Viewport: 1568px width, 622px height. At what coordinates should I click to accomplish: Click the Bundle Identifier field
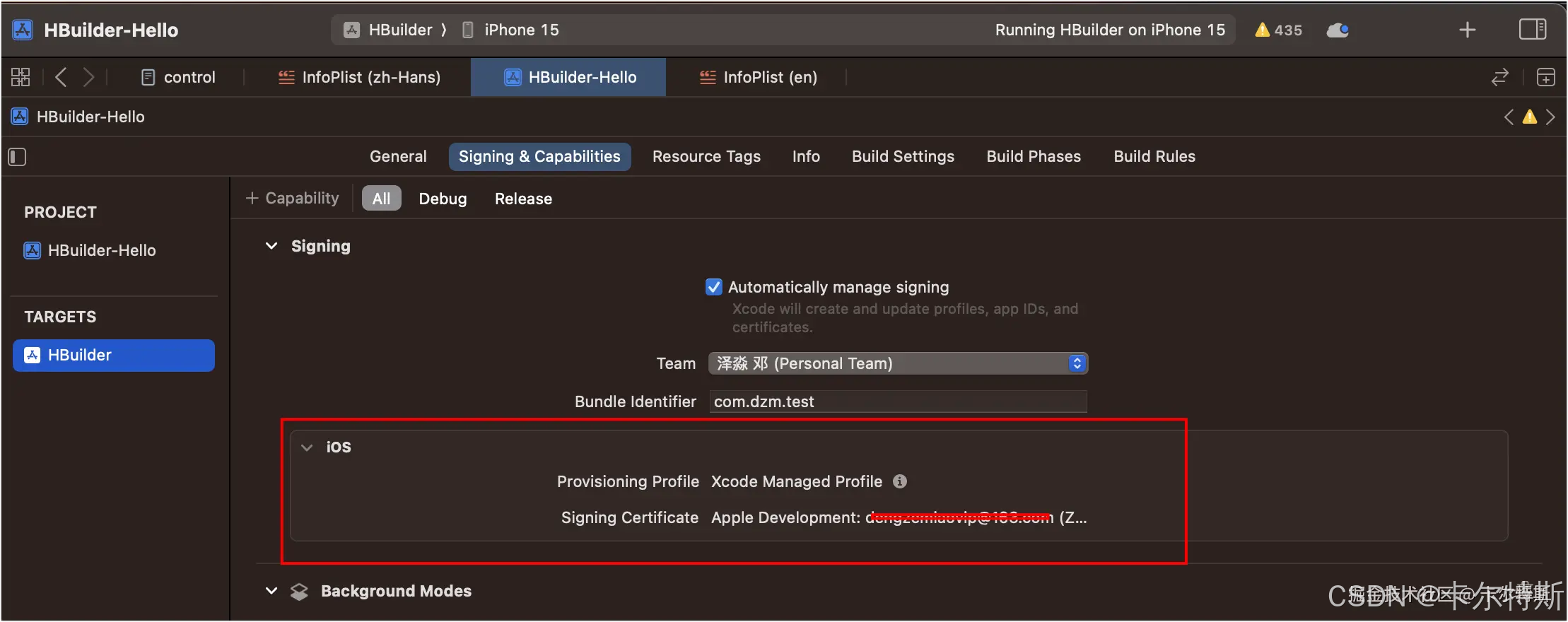pyautogui.click(x=898, y=401)
